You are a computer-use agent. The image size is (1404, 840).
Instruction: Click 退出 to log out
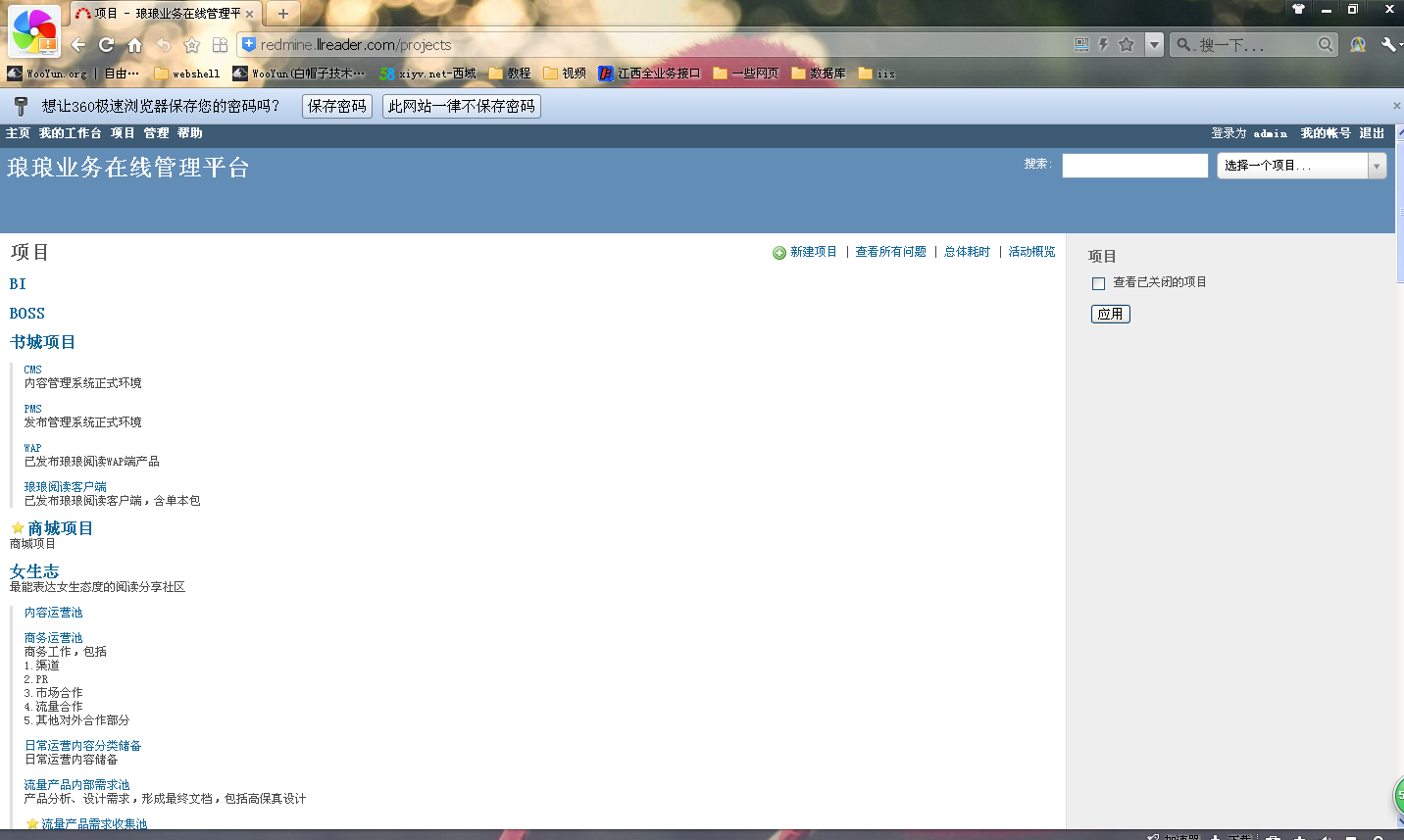[1372, 133]
